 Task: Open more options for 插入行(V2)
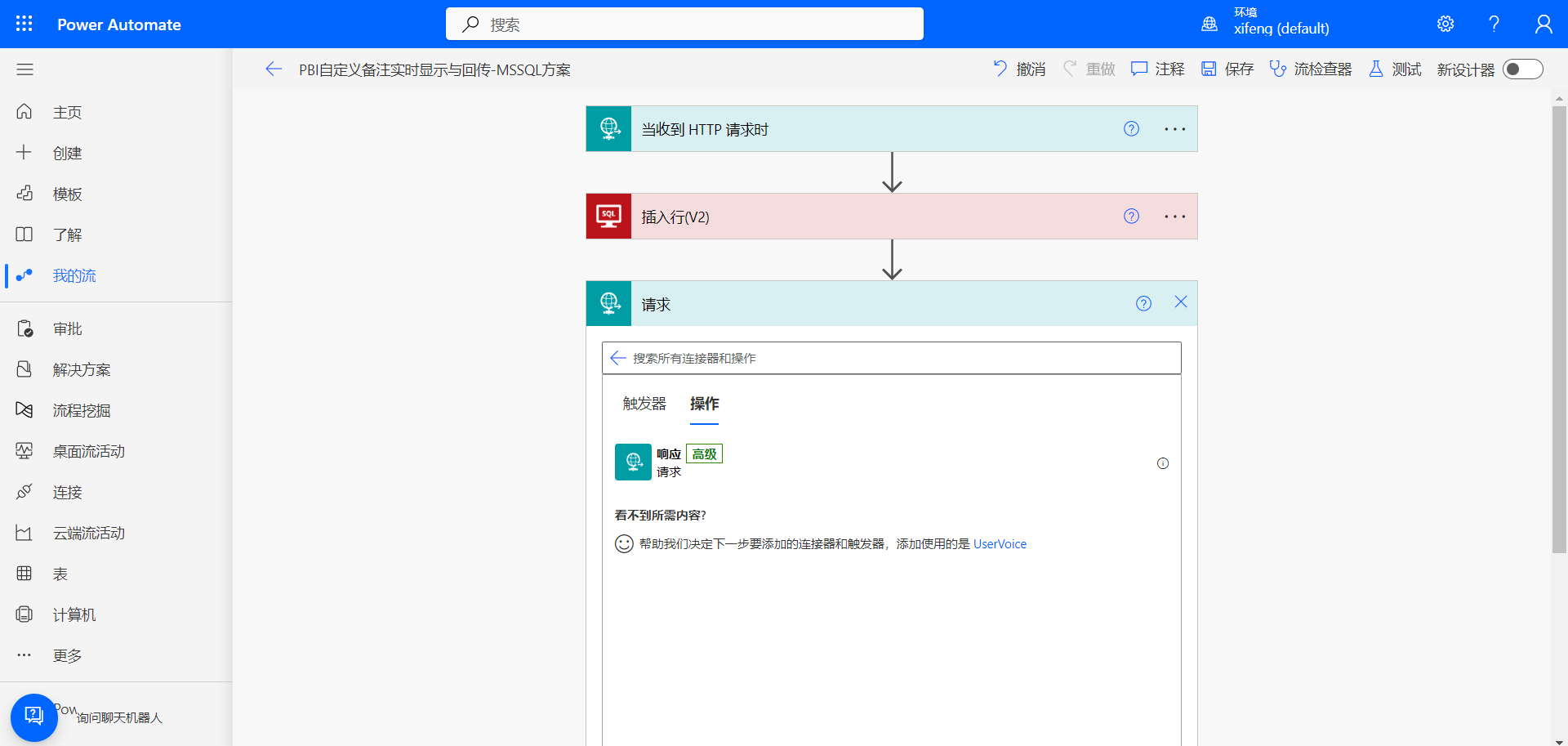pos(1174,217)
